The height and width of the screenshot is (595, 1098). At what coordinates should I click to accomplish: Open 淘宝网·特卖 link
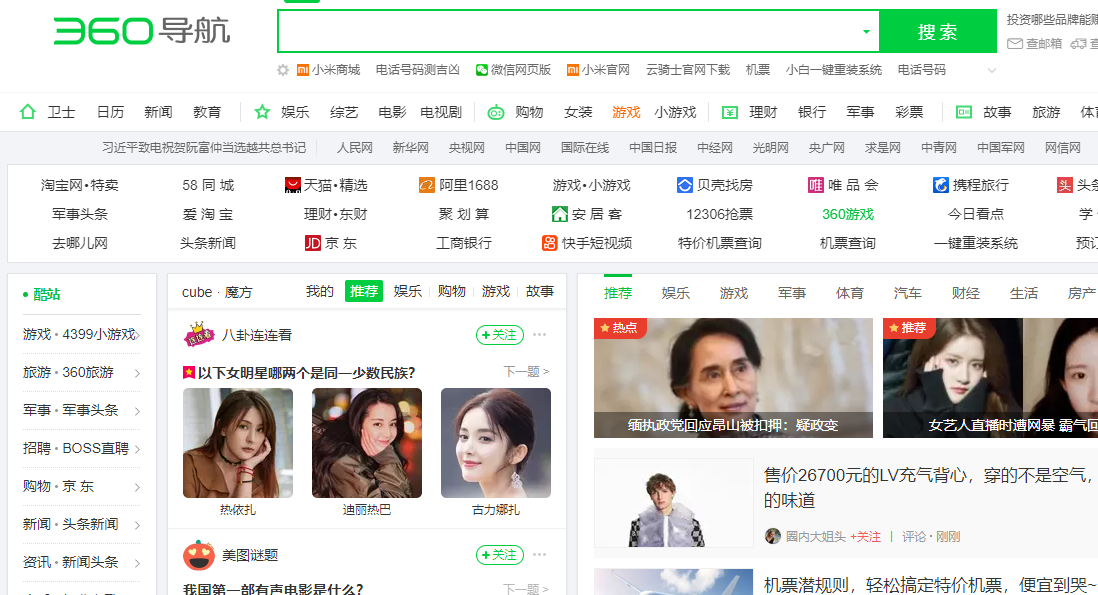click(80, 186)
